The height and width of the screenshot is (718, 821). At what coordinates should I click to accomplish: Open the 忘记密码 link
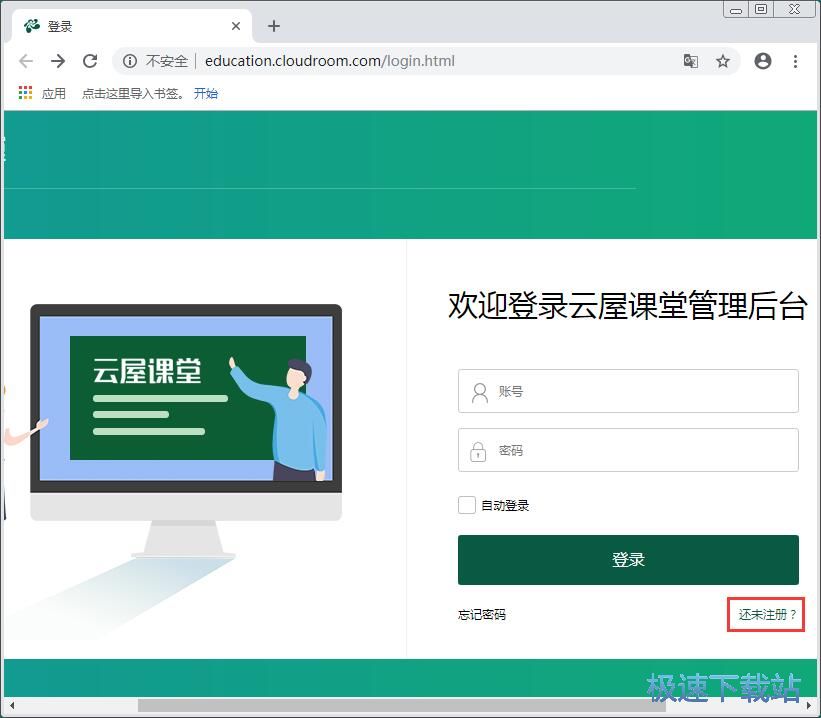tap(481, 614)
